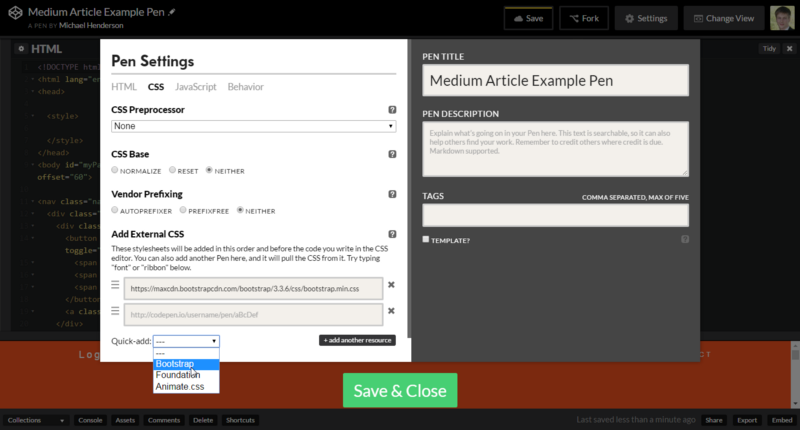Click the Add External CSS help icon
The width and height of the screenshot is (800, 430).
point(392,234)
